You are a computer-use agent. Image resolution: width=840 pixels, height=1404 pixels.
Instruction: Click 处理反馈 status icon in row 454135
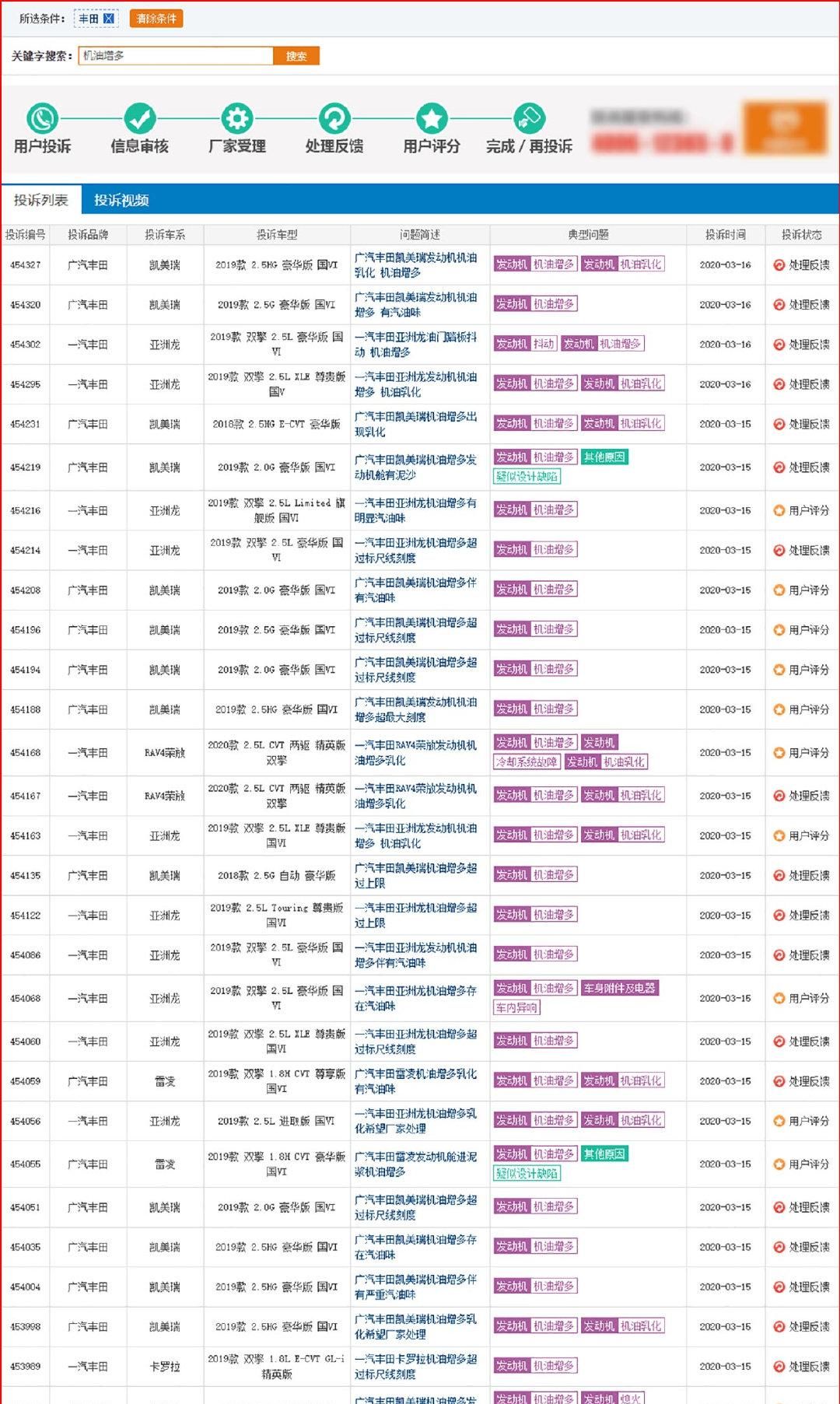[x=779, y=875]
